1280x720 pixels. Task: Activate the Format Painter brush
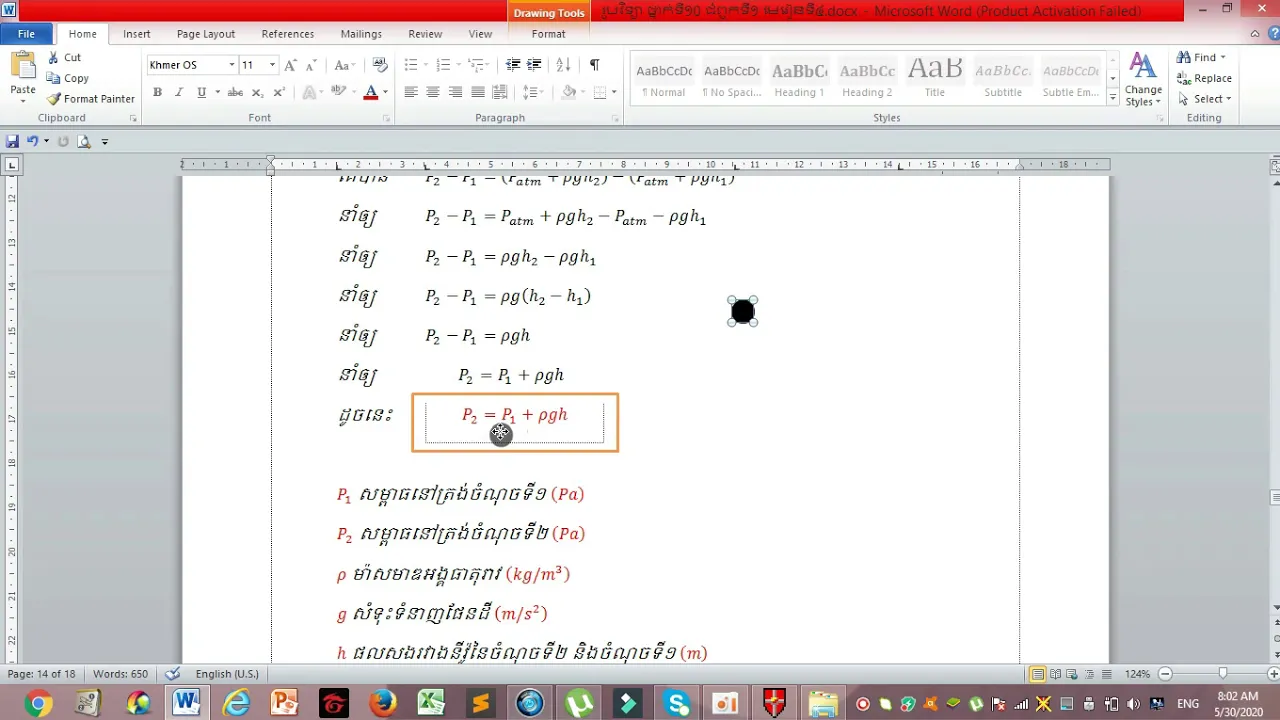coord(53,99)
